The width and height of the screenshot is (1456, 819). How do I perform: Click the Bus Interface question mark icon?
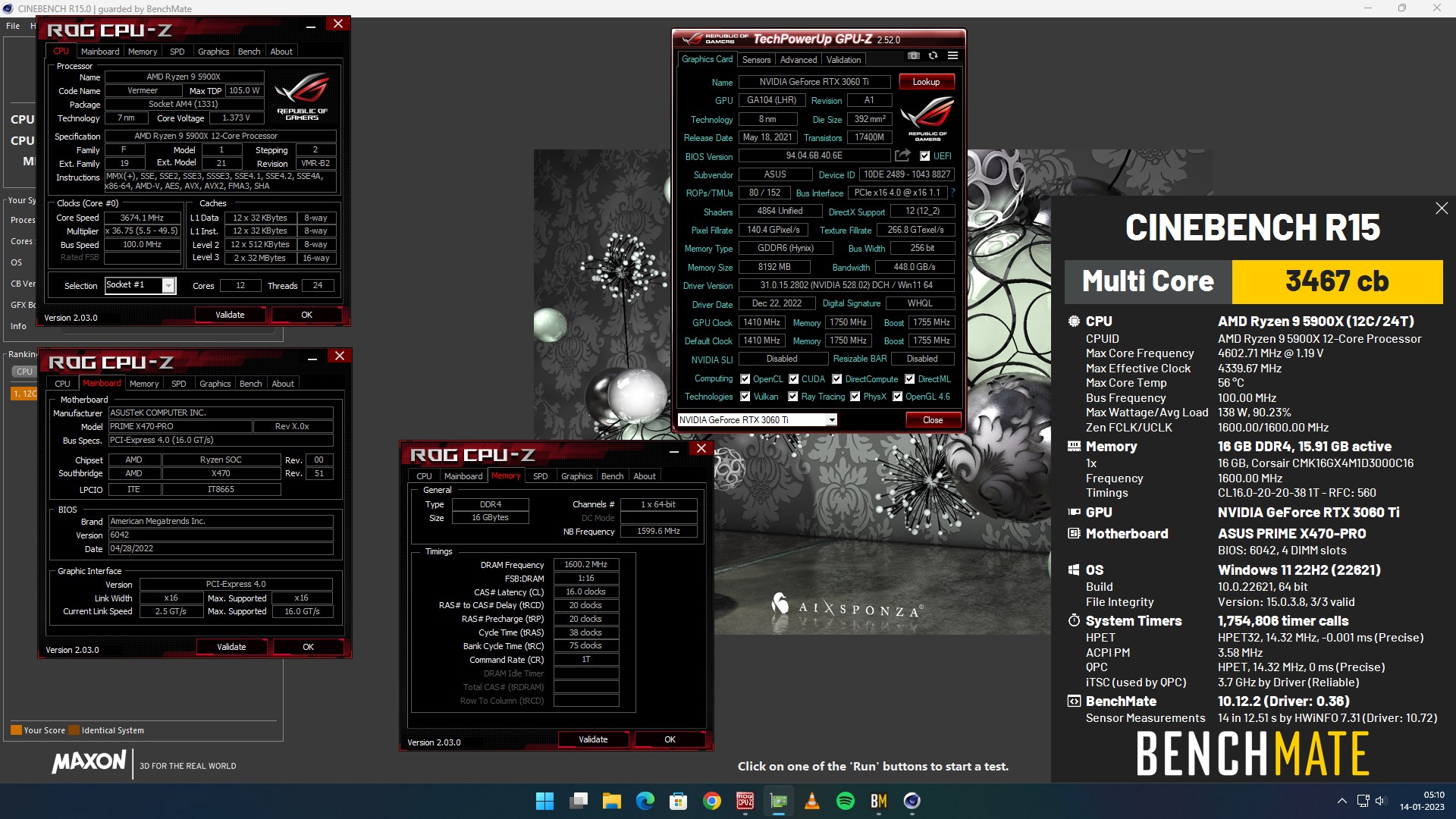952,193
